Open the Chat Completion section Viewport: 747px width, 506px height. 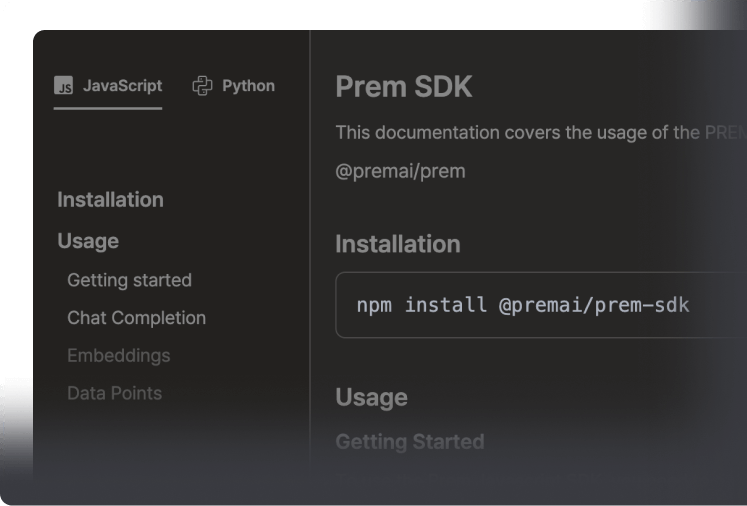pyautogui.click(x=136, y=318)
